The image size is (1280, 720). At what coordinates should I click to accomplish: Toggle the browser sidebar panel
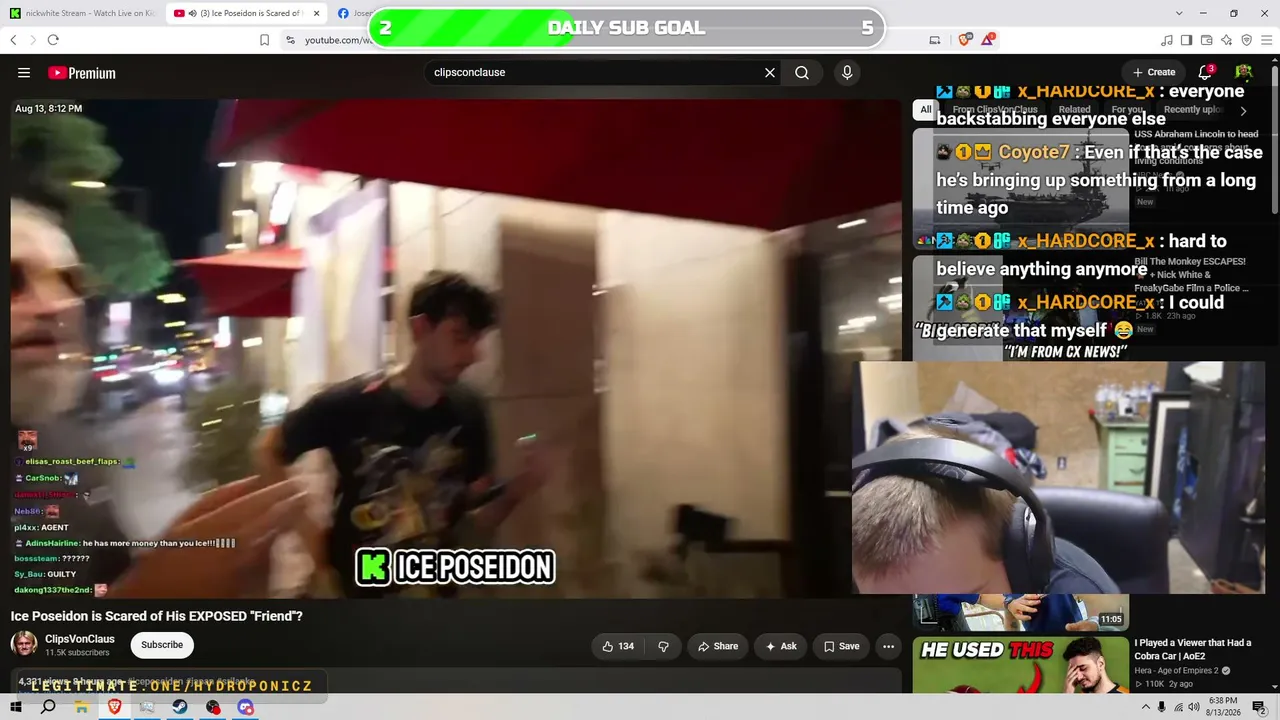[1187, 40]
